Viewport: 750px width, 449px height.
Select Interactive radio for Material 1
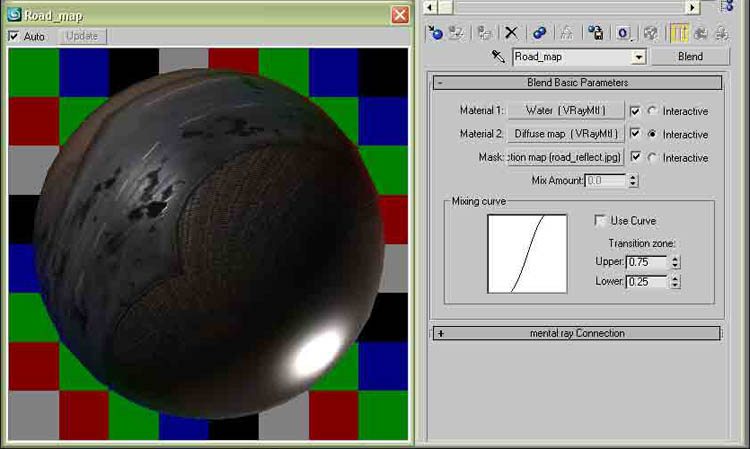click(653, 111)
